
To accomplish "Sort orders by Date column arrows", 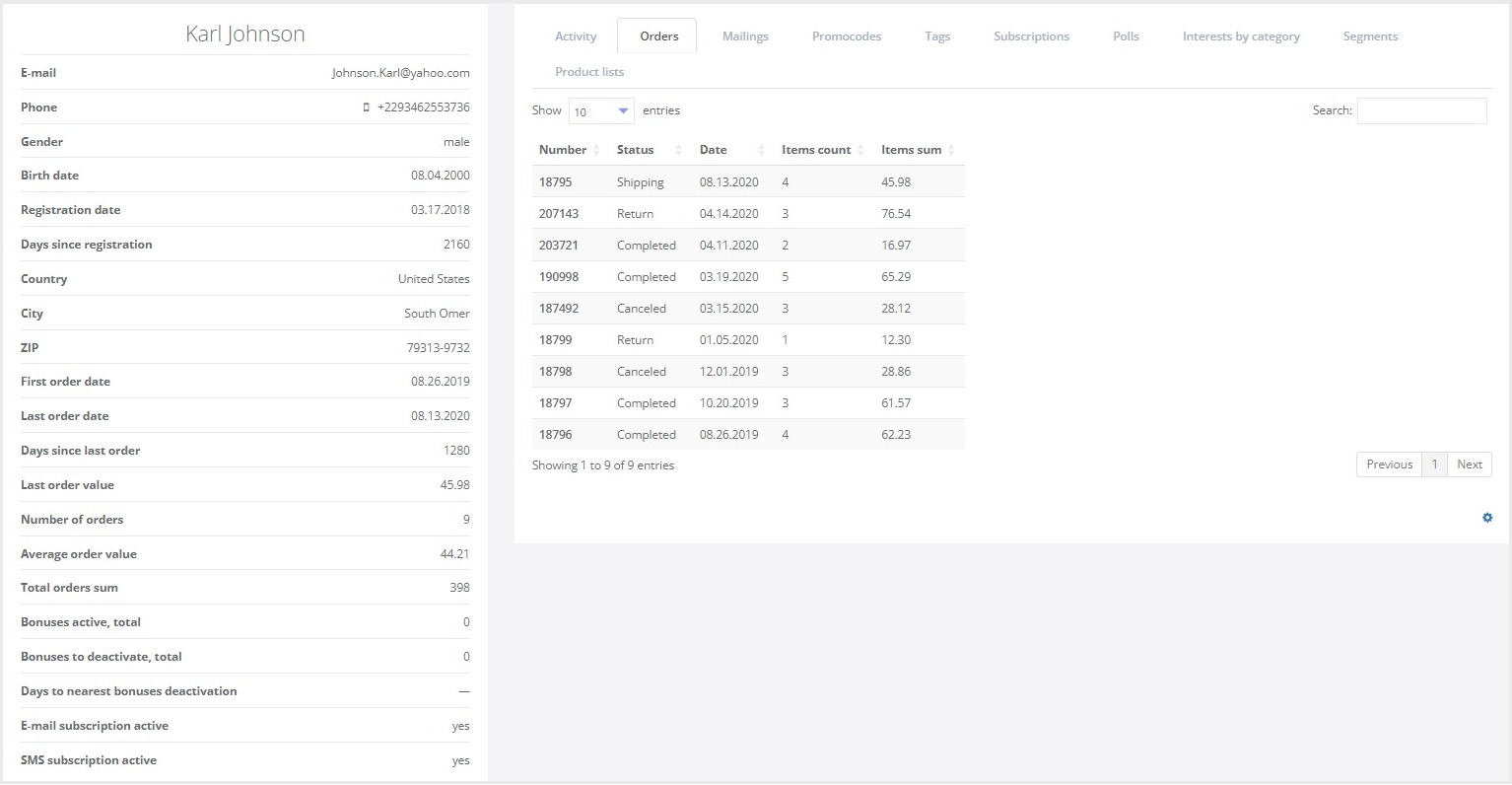I will tap(761, 150).
